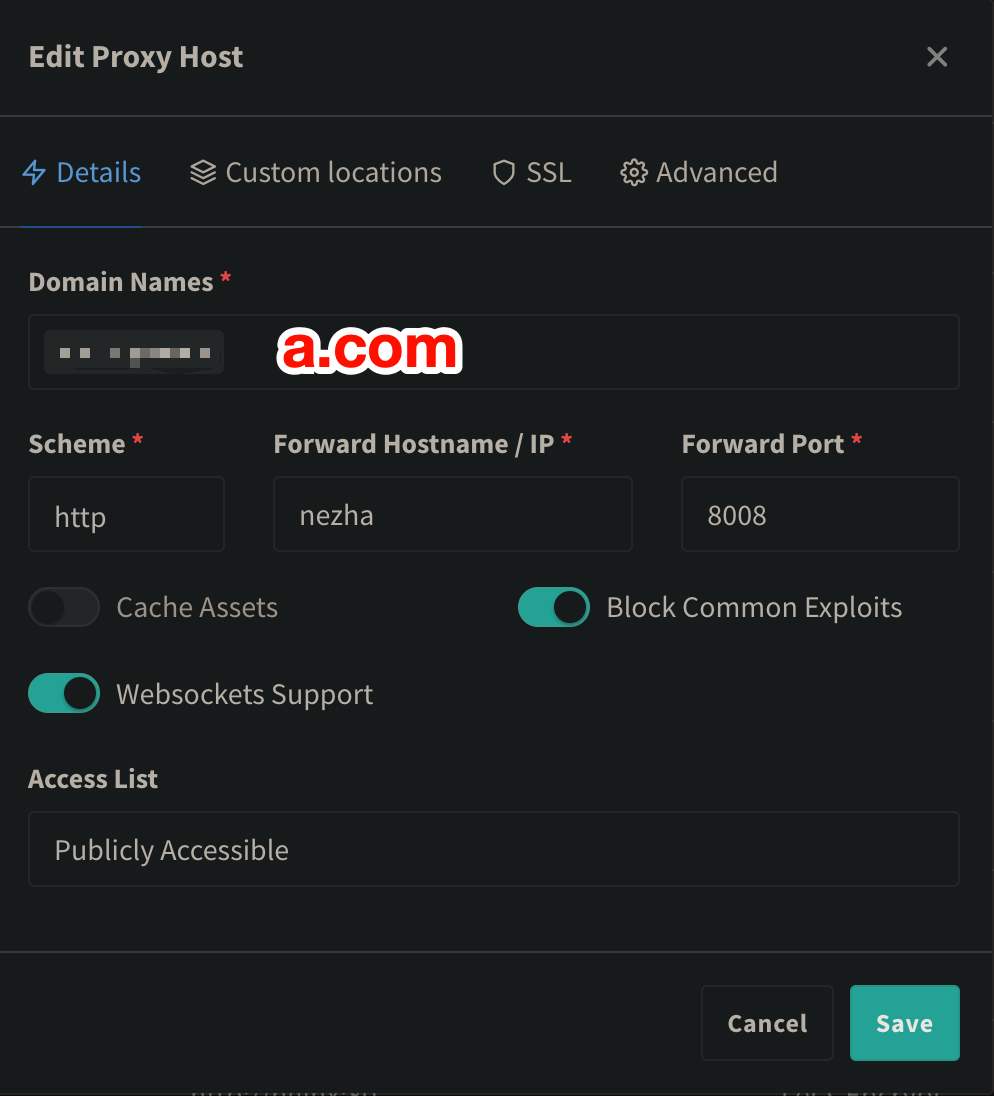The width and height of the screenshot is (994, 1096).
Task: Save the proxy host settings
Action: (x=904, y=1023)
